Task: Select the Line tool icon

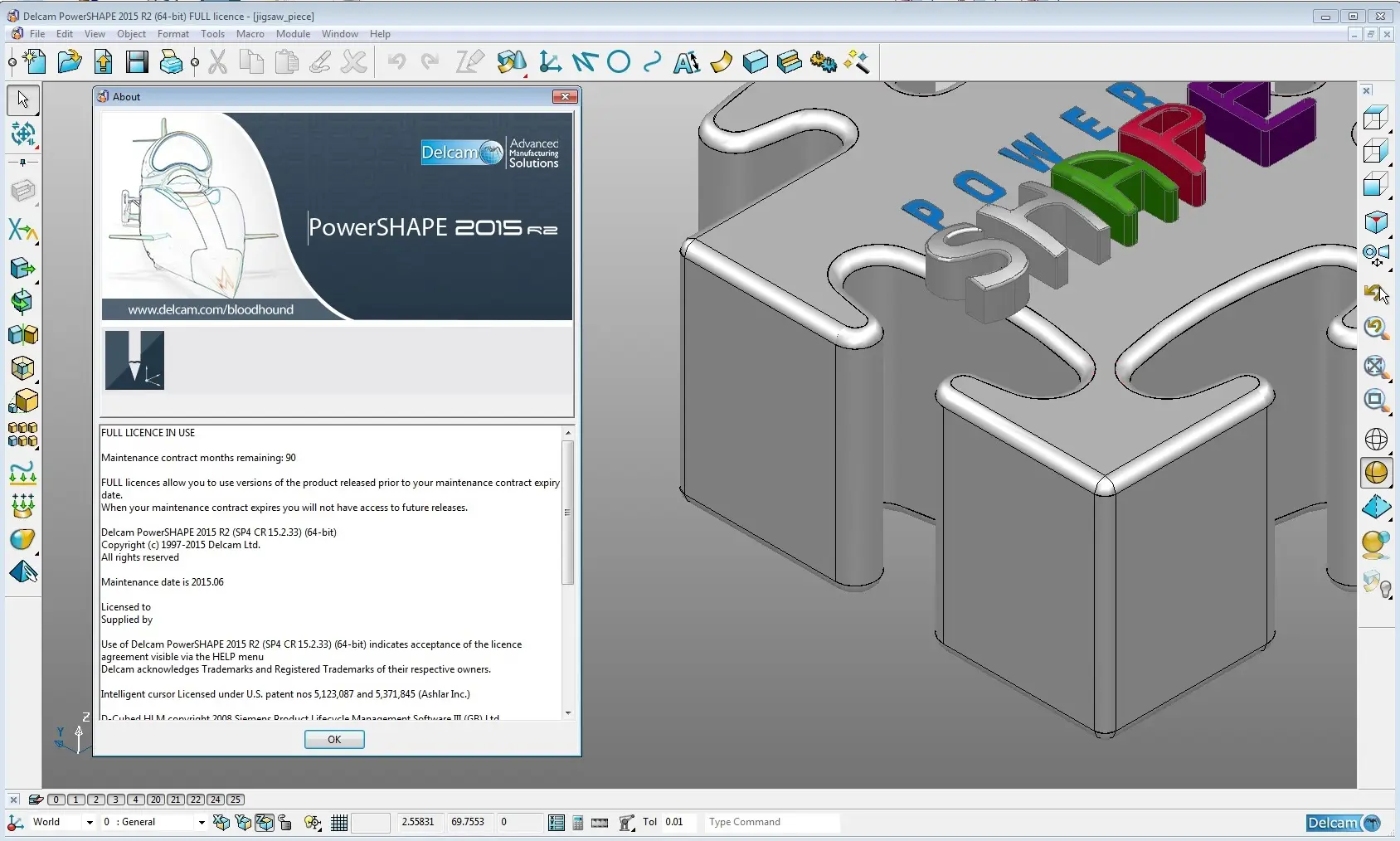Action: [x=585, y=61]
